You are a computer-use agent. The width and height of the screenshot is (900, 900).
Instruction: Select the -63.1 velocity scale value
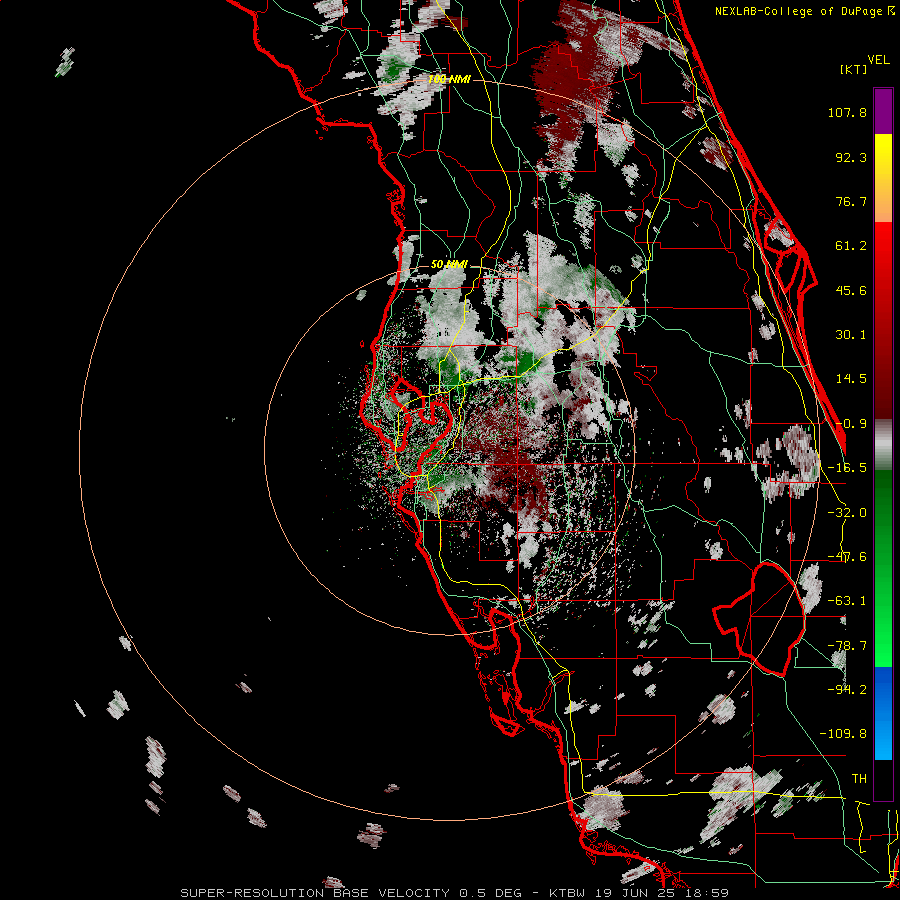click(847, 601)
